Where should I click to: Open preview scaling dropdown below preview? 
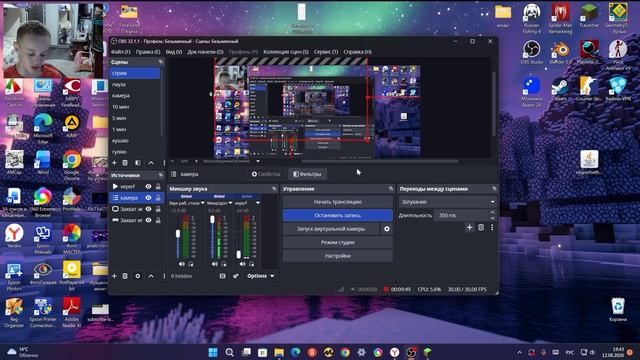coord(258,161)
